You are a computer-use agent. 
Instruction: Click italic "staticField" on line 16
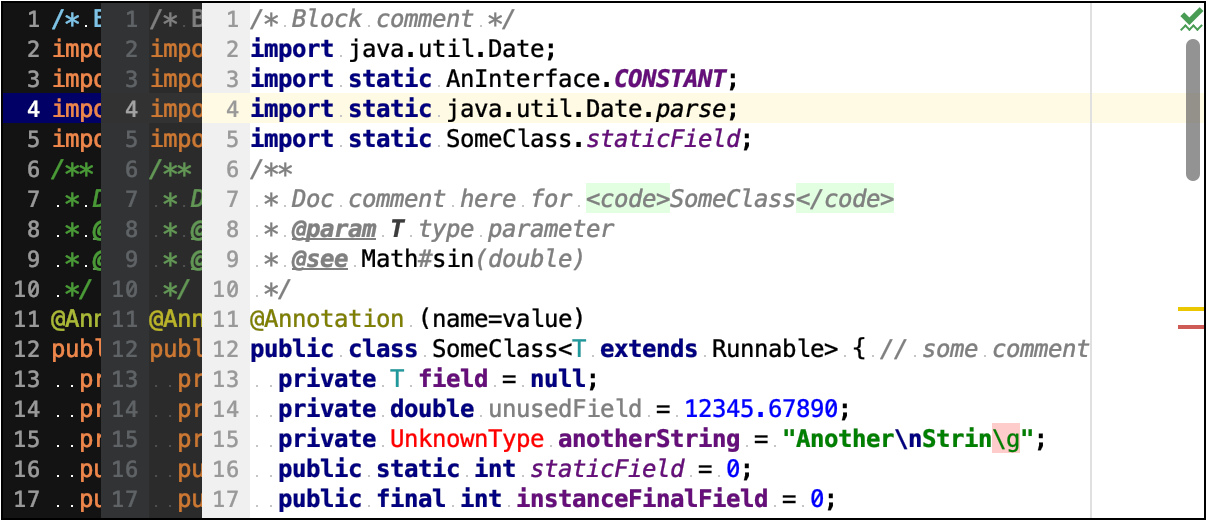click(607, 469)
